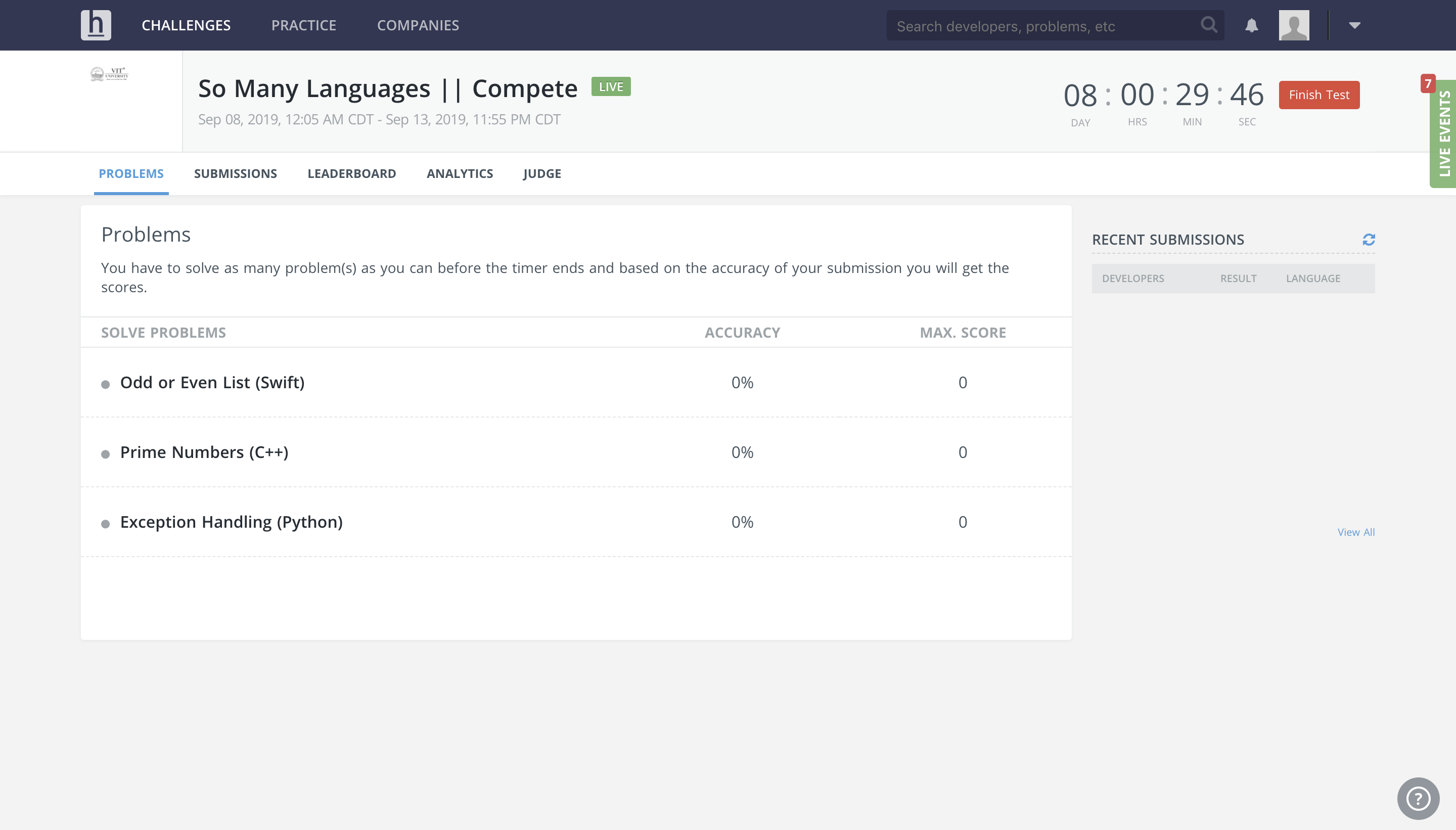The height and width of the screenshot is (830, 1456).
Task: Click the HackerEarth logo icon
Action: [x=96, y=25]
